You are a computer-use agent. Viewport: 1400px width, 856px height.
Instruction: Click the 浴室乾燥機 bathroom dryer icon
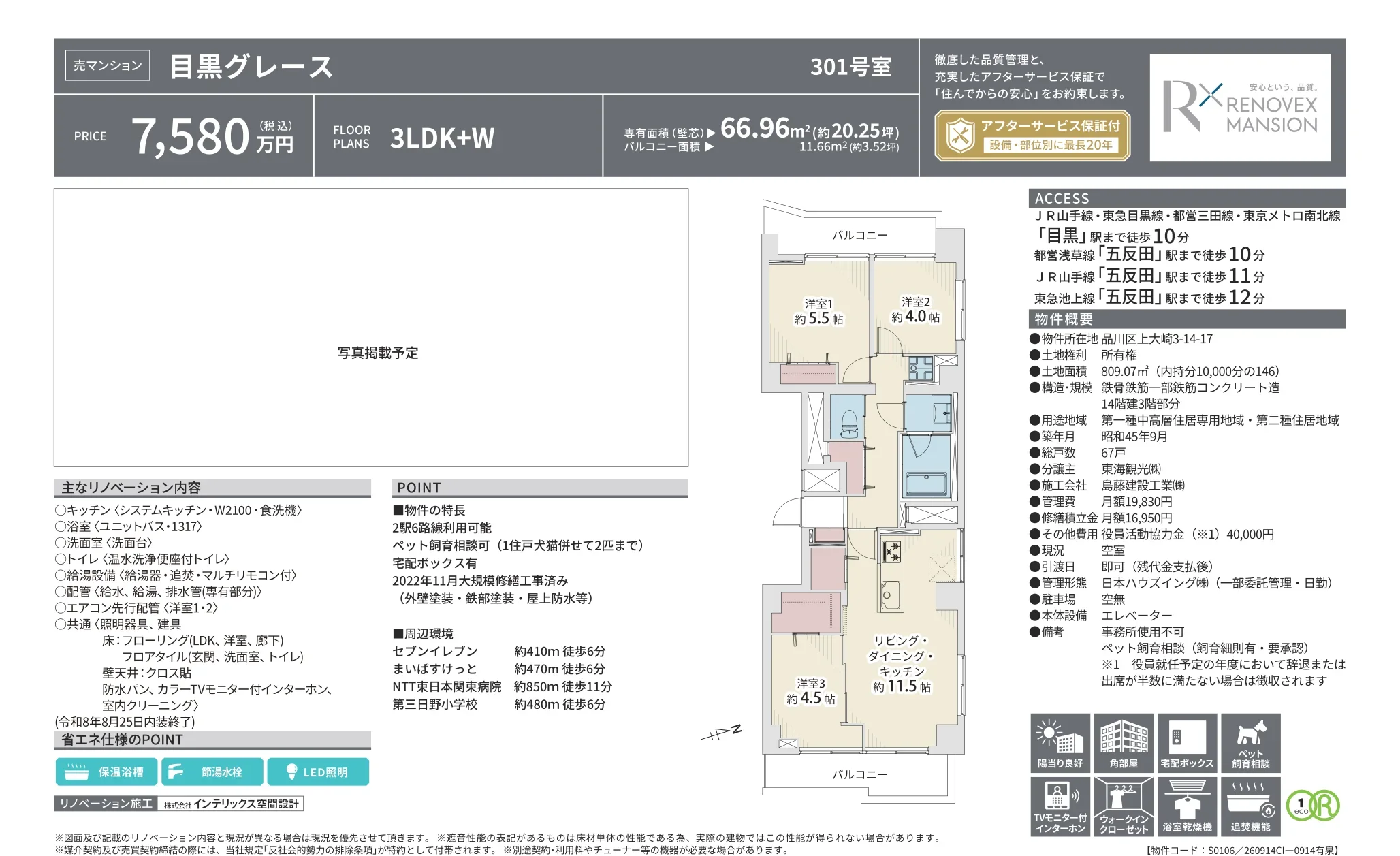tap(1187, 807)
